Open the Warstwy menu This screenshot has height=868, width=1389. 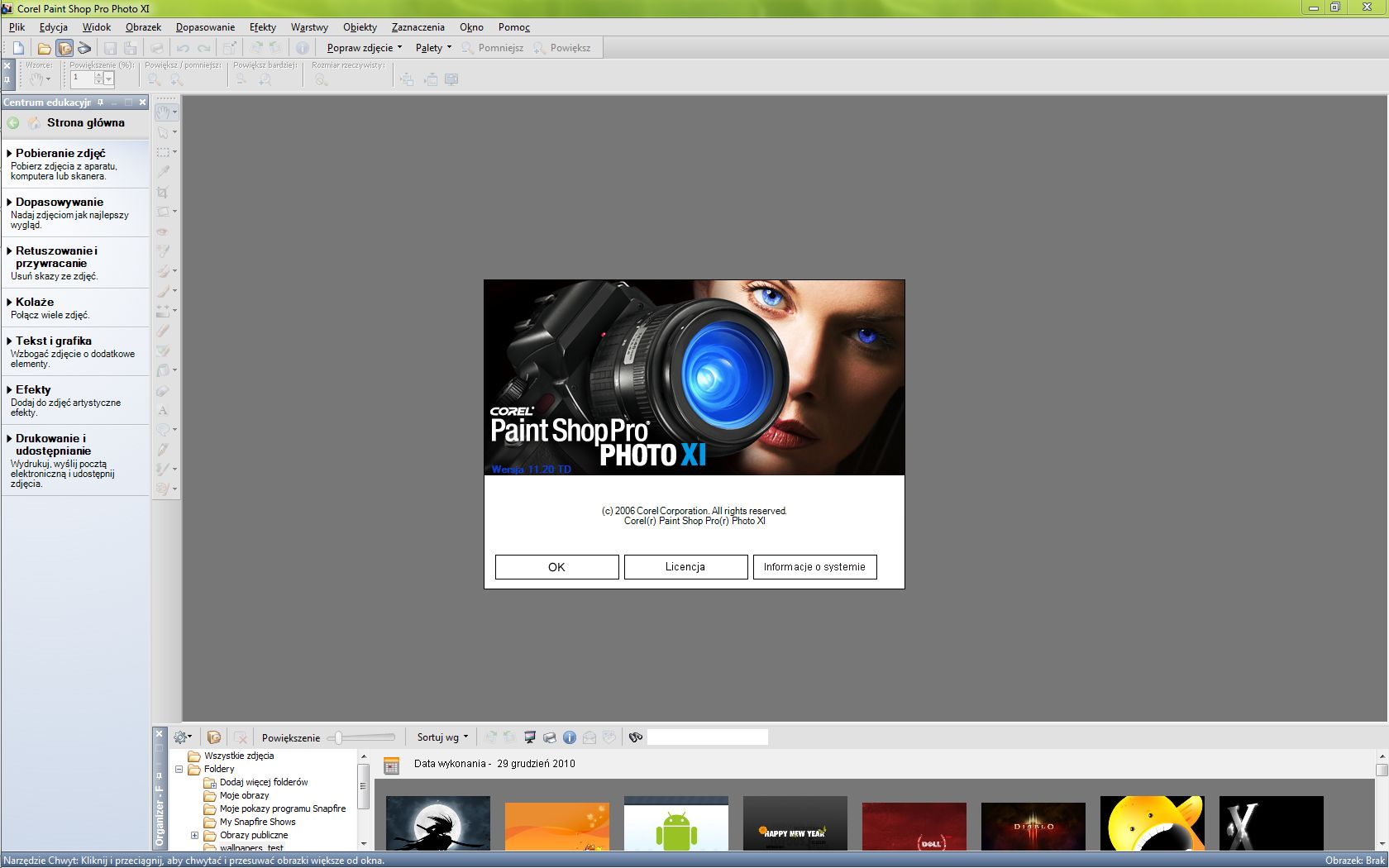[309, 27]
